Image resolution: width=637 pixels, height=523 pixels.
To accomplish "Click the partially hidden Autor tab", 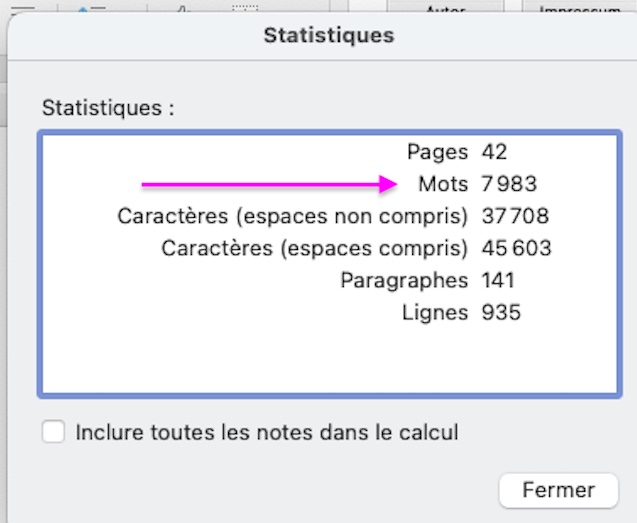I will [446, 8].
